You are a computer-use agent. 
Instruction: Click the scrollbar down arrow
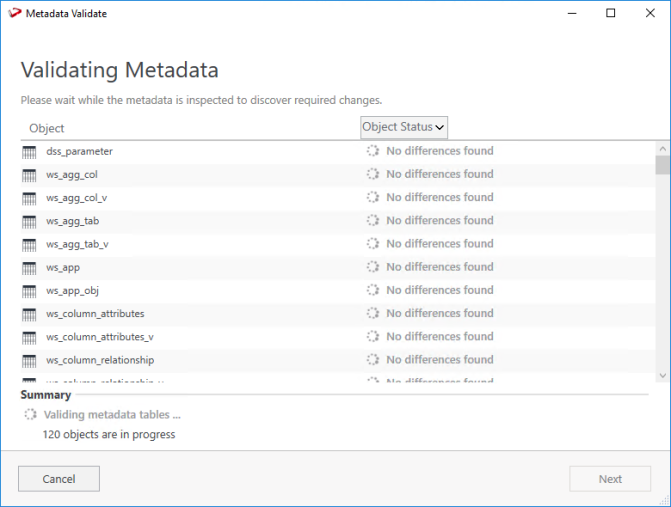click(x=662, y=375)
